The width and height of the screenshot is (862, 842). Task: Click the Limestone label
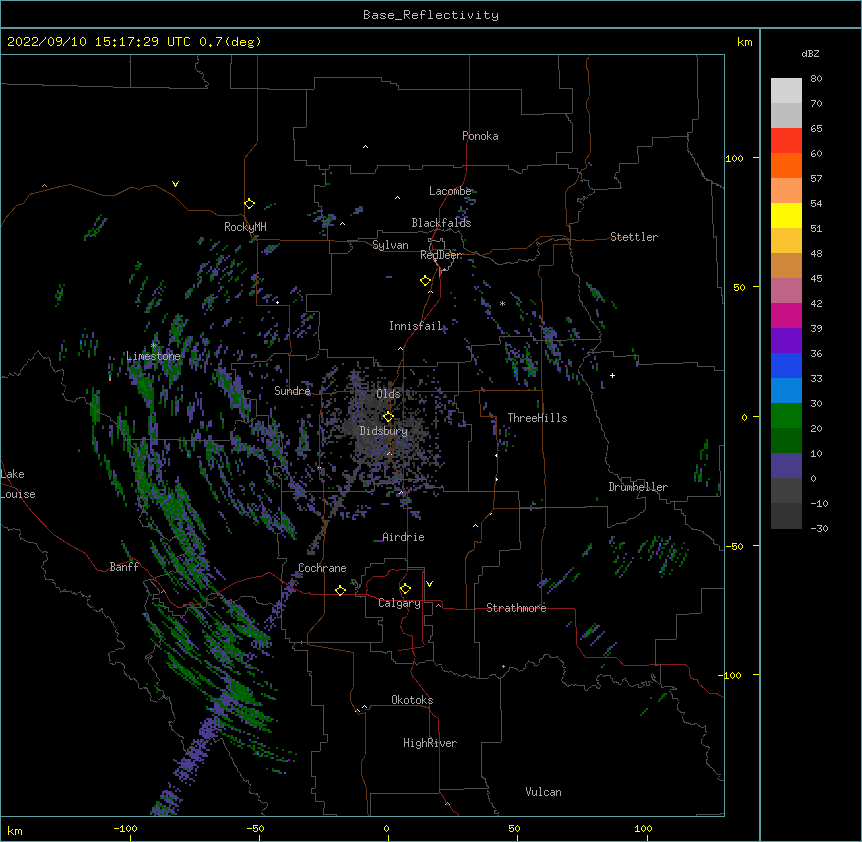(153, 356)
